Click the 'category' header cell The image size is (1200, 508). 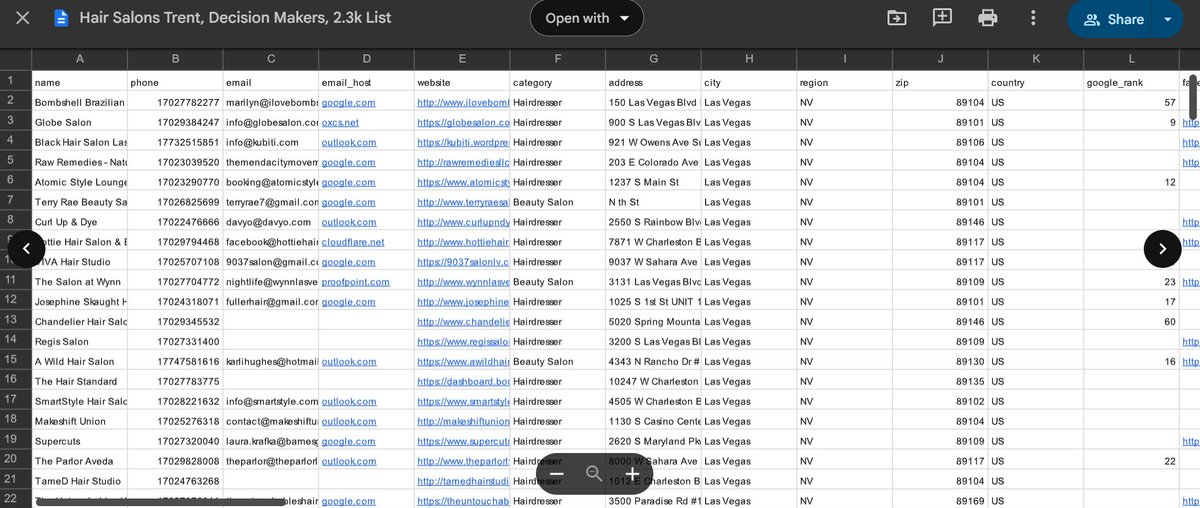tap(557, 82)
